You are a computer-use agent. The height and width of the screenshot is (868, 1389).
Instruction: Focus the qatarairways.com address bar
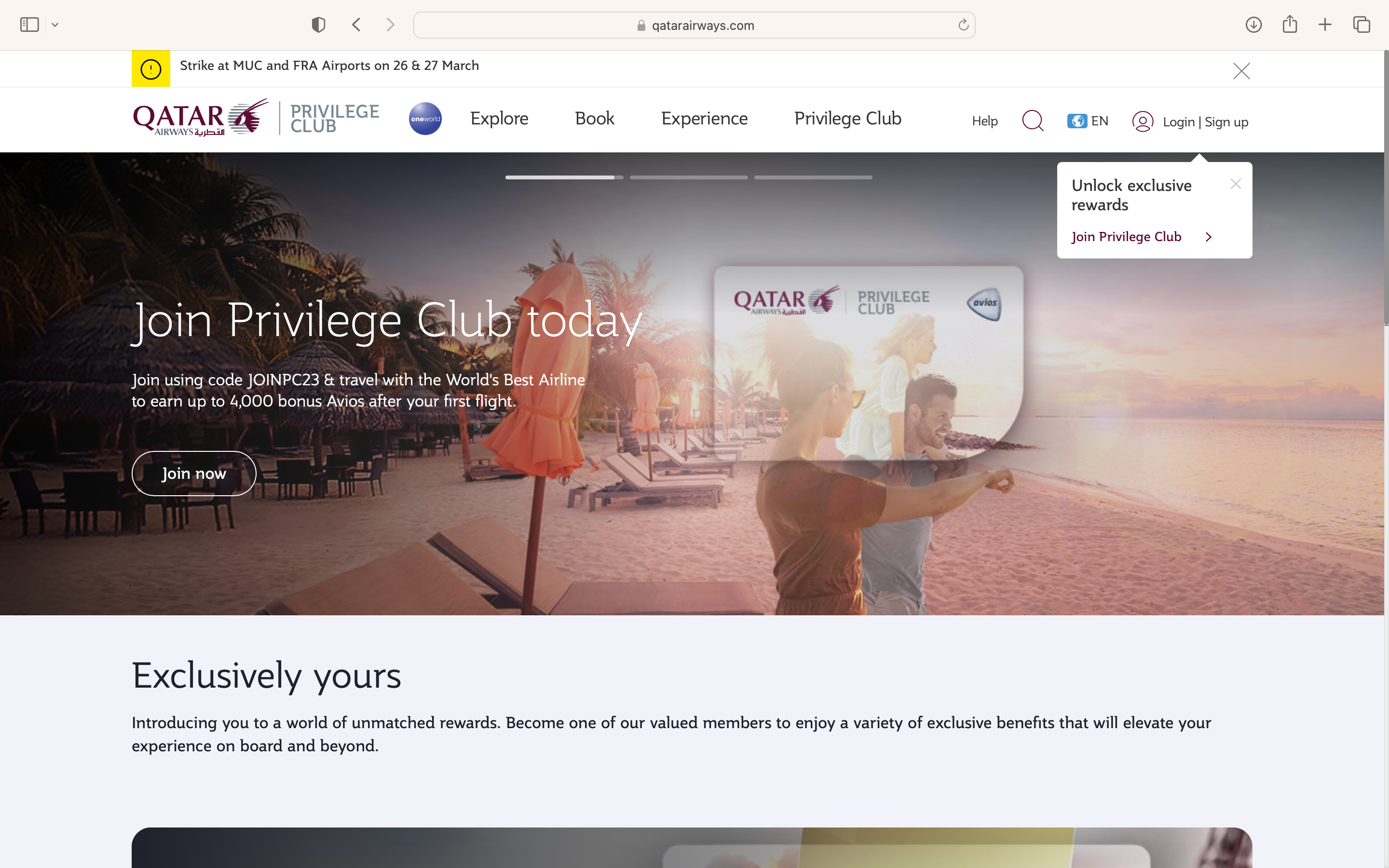(694, 25)
